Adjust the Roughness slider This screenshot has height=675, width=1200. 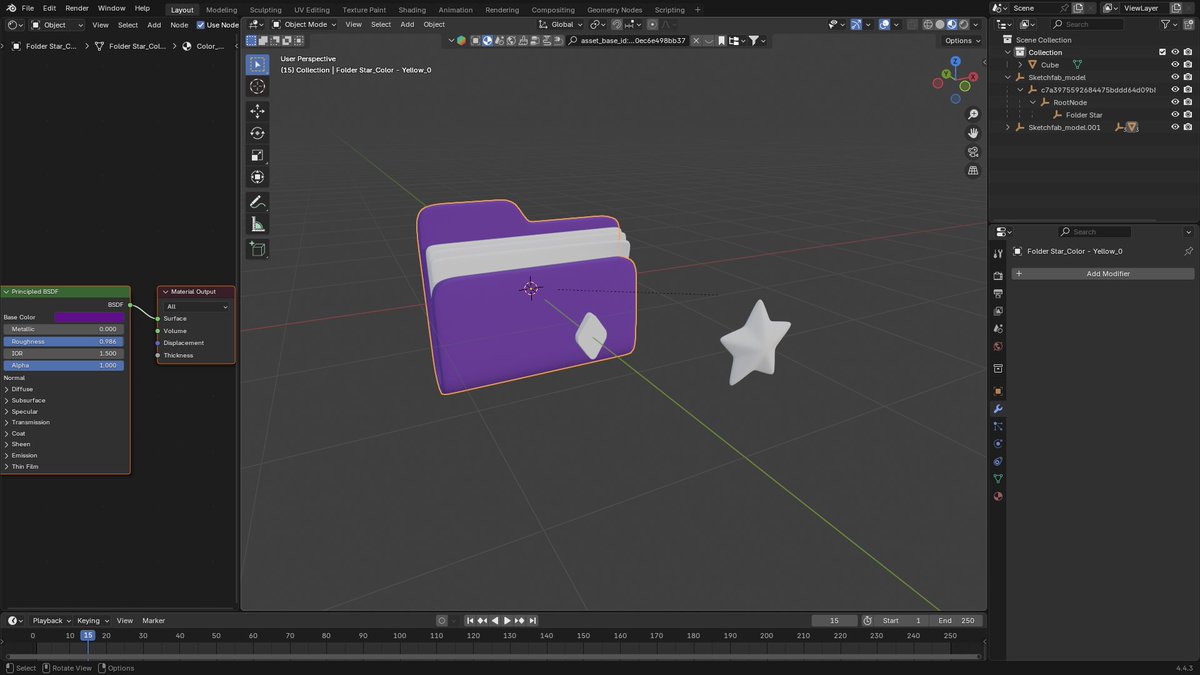coord(64,341)
